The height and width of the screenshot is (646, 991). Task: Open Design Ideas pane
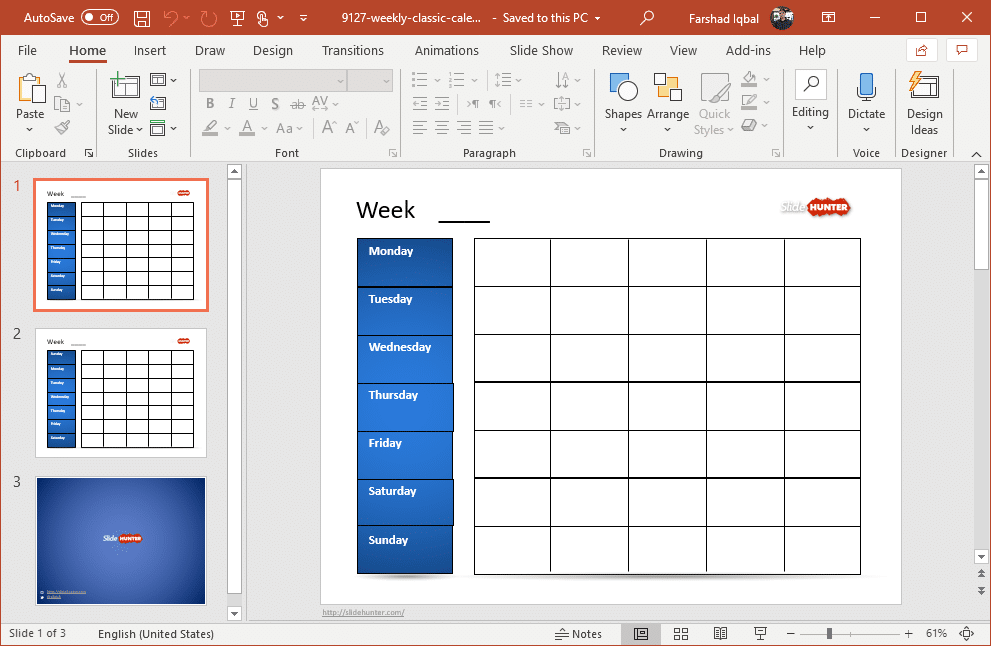pyautogui.click(x=923, y=101)
